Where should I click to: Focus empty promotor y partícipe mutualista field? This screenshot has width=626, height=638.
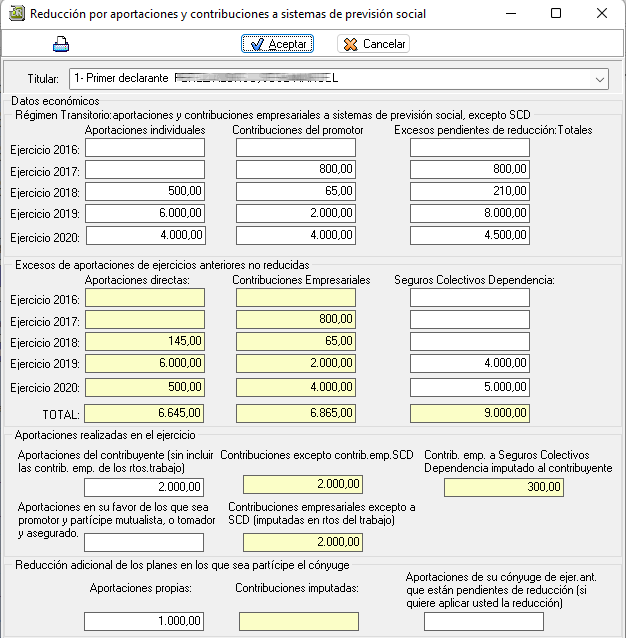(144, 542)
